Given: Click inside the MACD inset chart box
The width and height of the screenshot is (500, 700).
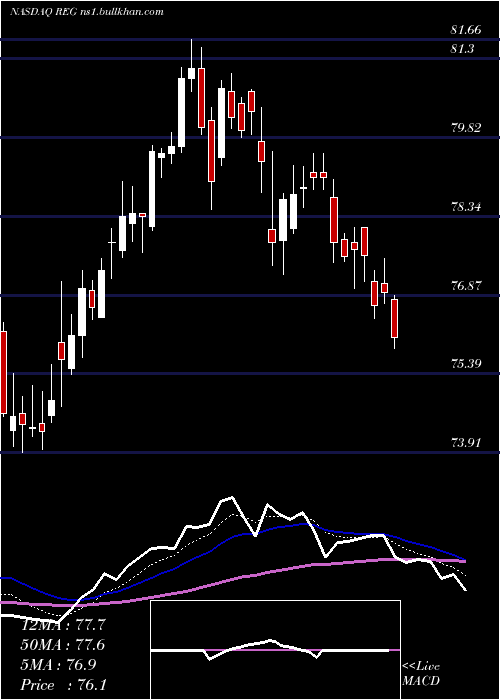Looking at the screenshot, I should (275, 650).
